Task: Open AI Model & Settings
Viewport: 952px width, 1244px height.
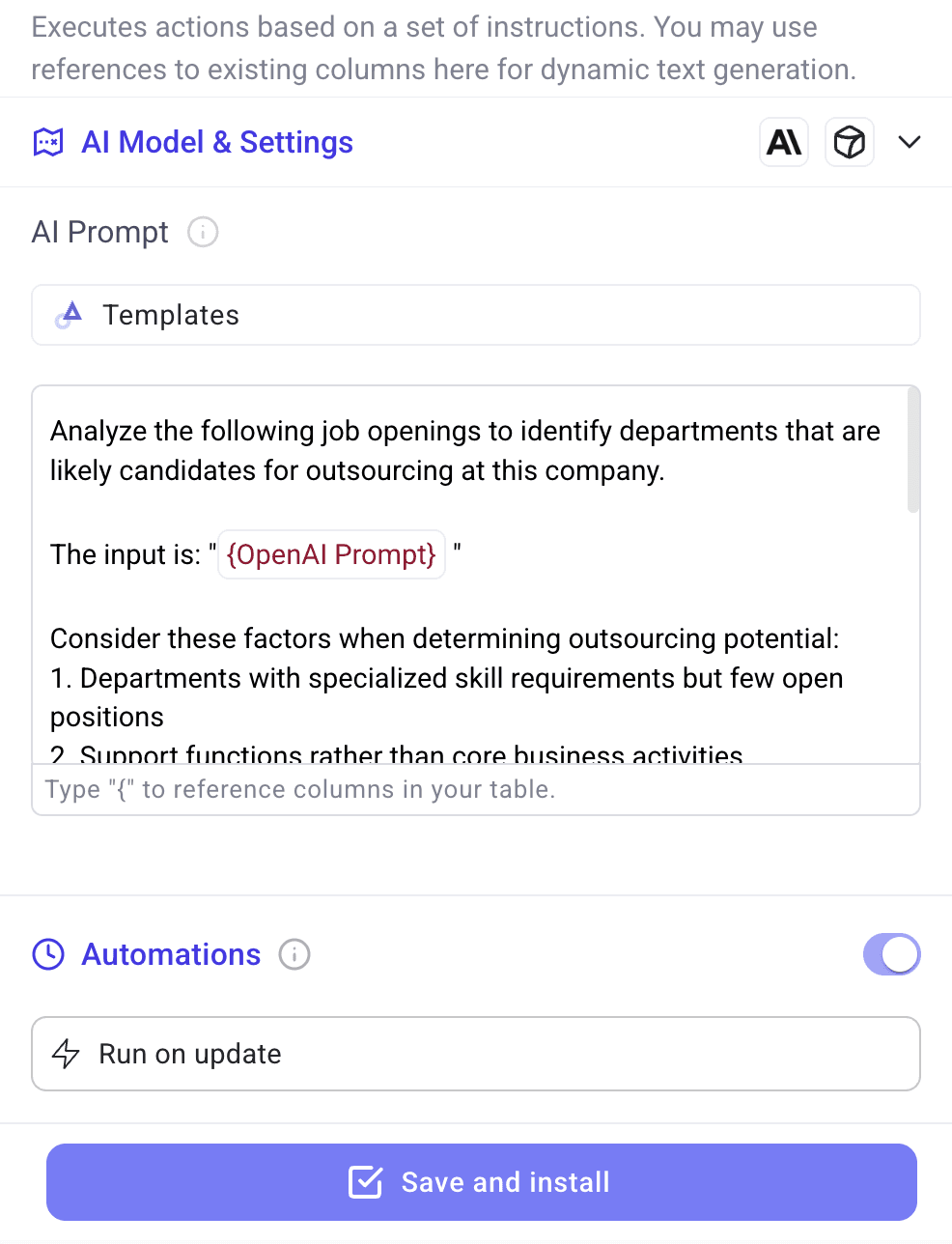Action: [217, 142]
